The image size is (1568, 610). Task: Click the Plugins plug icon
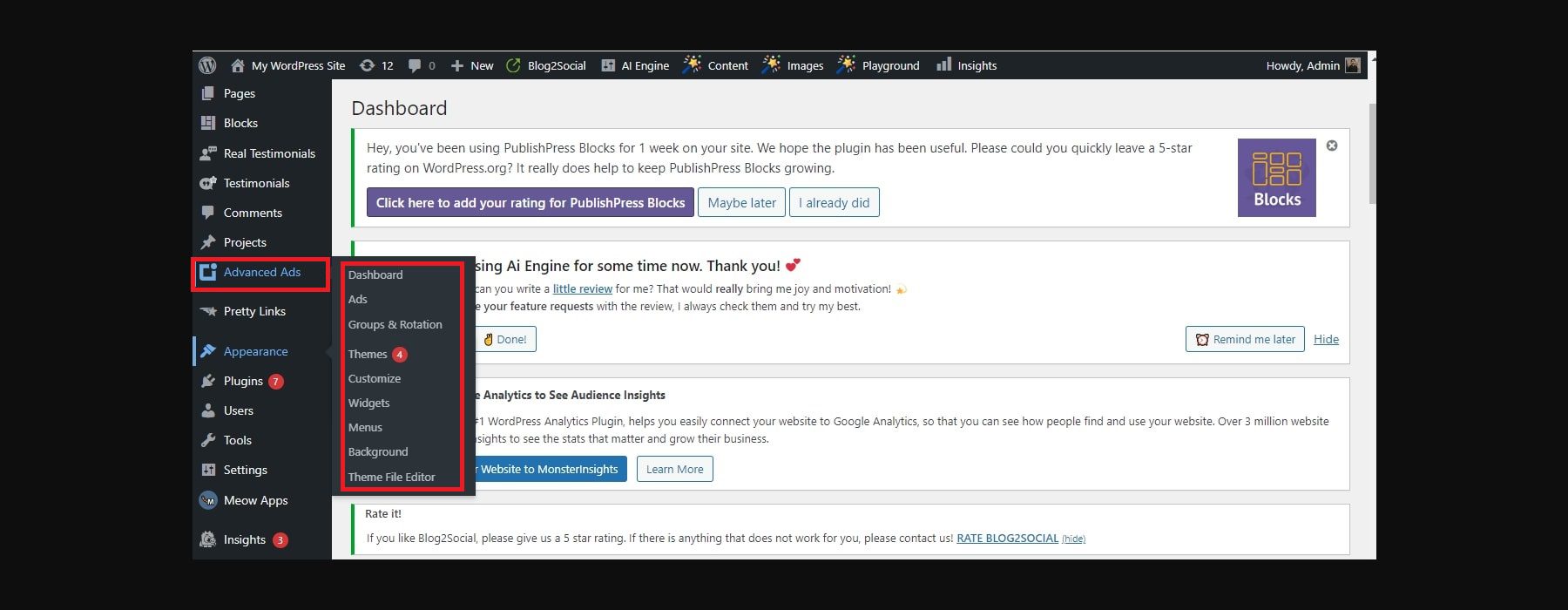coord(208,381)
